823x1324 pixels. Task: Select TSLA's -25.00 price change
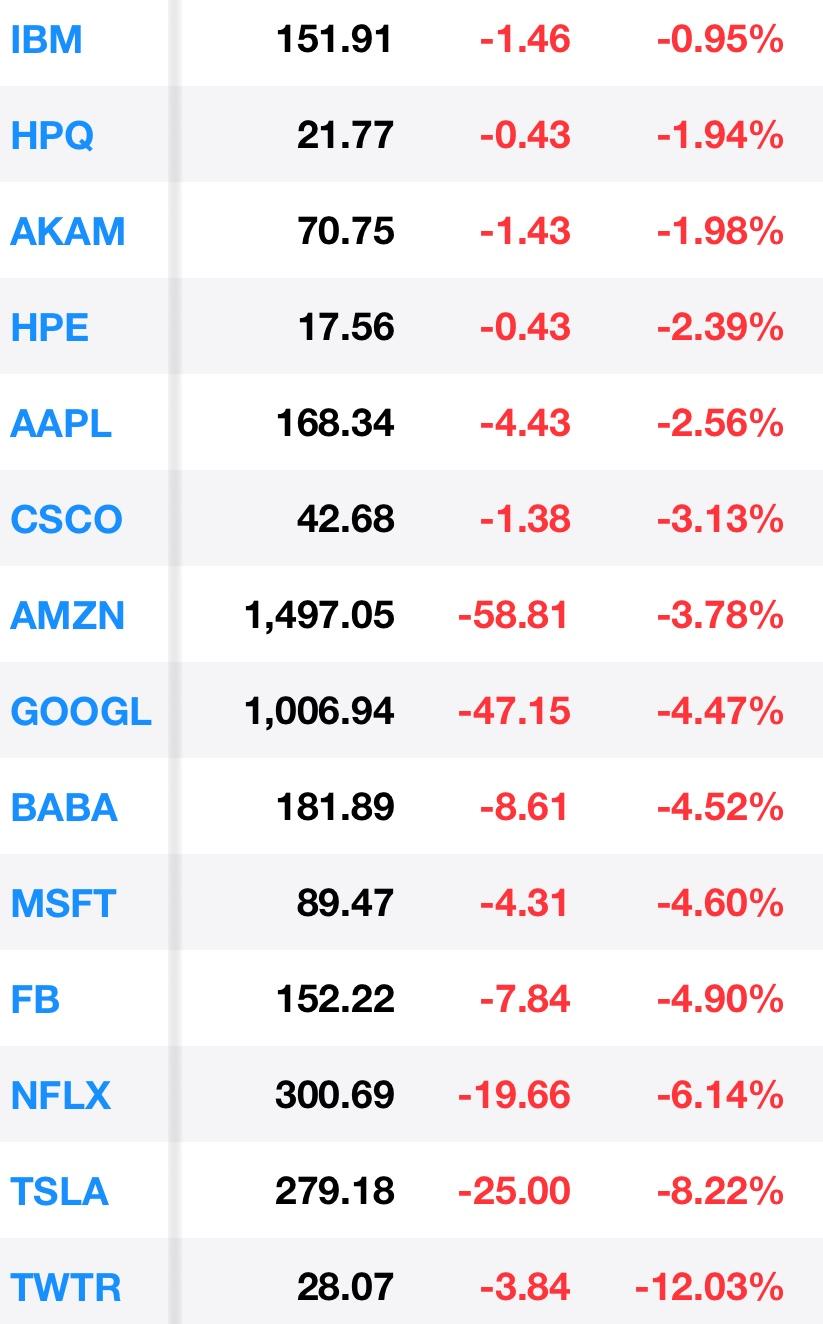pos(514,1192)
